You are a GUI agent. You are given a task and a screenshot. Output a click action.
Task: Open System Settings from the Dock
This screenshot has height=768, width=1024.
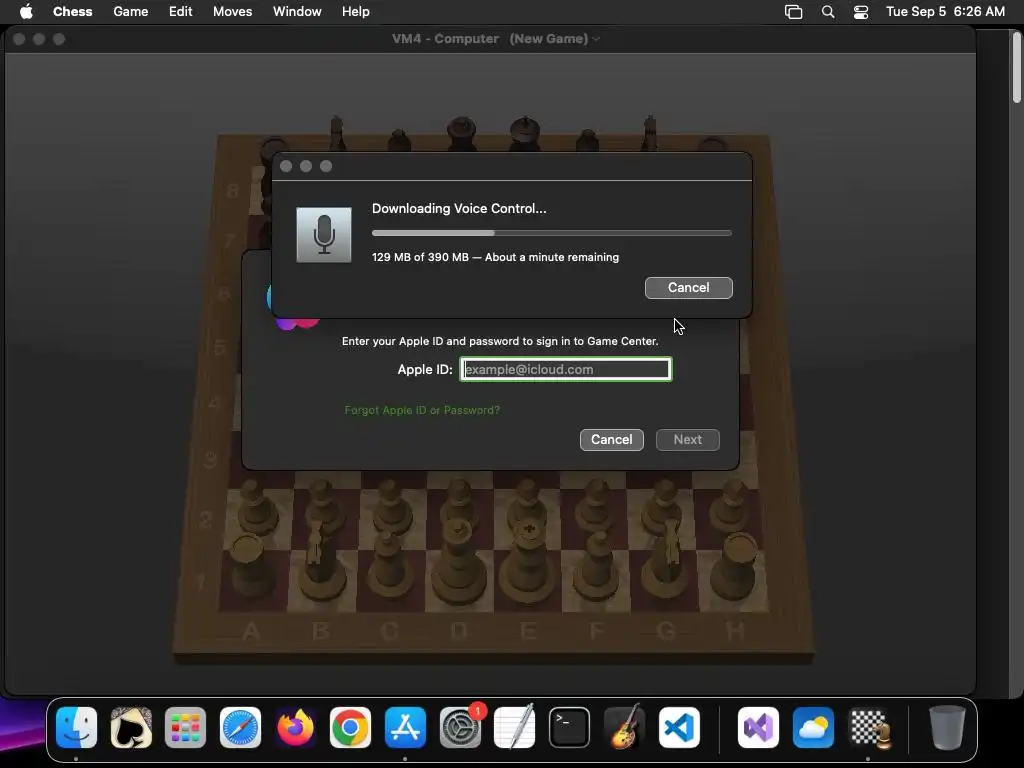(460, 728)
